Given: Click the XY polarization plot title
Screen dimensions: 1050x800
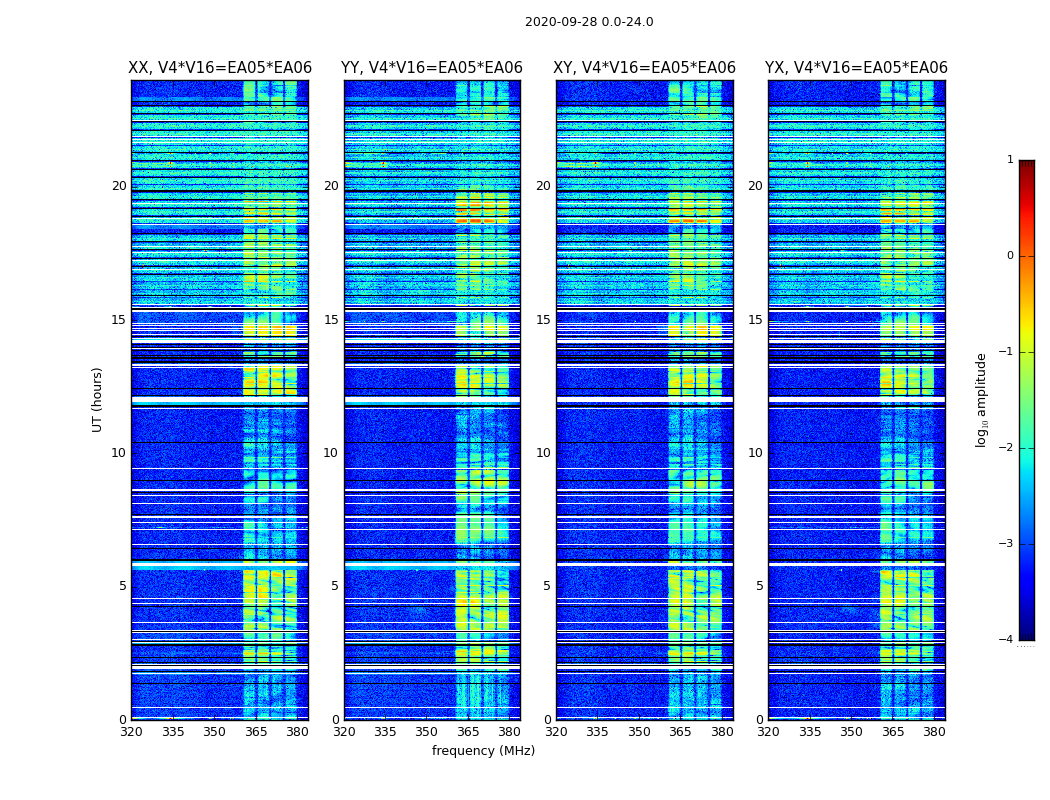Looking at the screenshot, I should [x=644, y=68].
